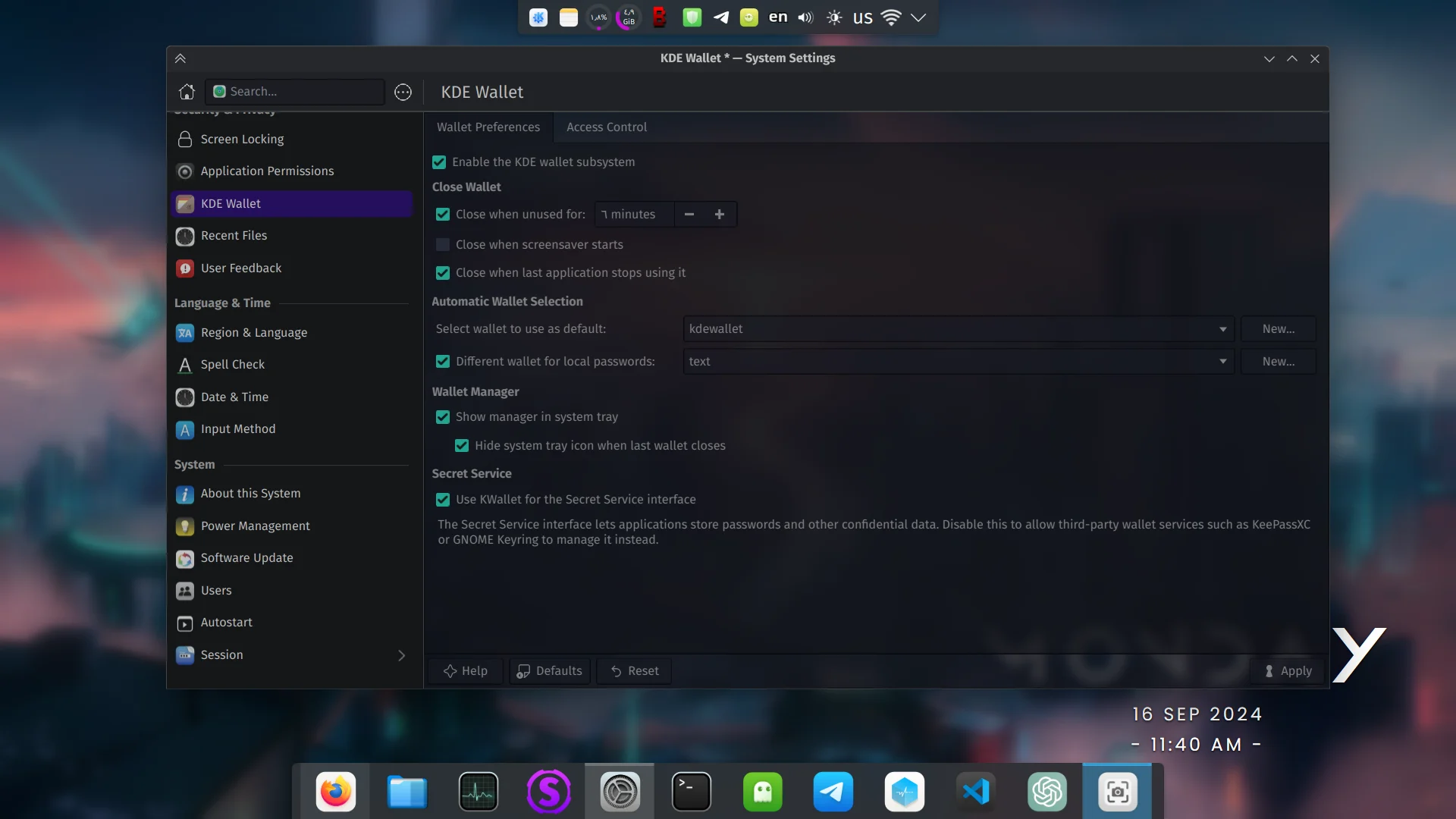This screenshot has height=819, width=1456.
Task: Click the 'us' keyboard layout indicator in top panel
Action: point(863,17)
